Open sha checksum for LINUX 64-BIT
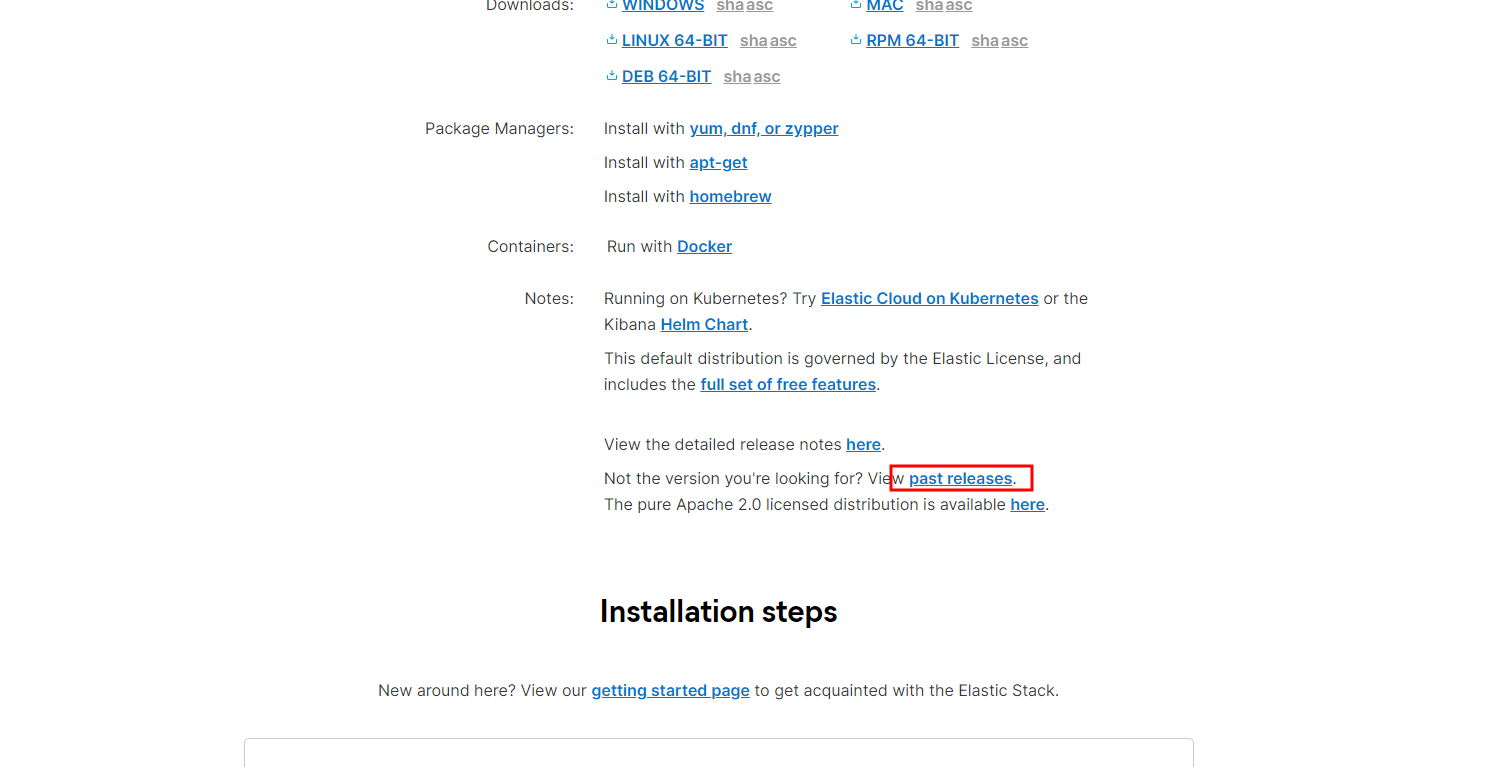Screen dimensions: 1512x767 754,41
